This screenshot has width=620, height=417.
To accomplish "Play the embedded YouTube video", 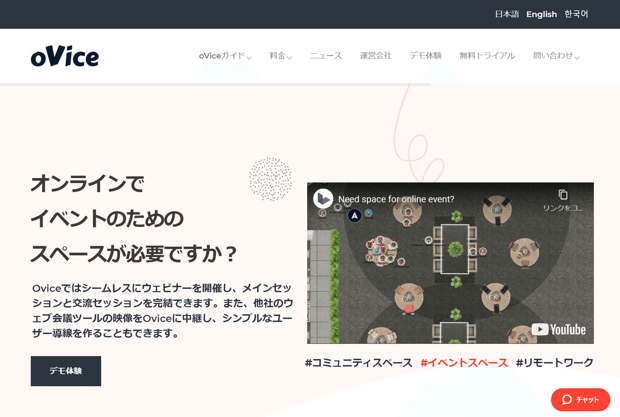I will (450, 263).
